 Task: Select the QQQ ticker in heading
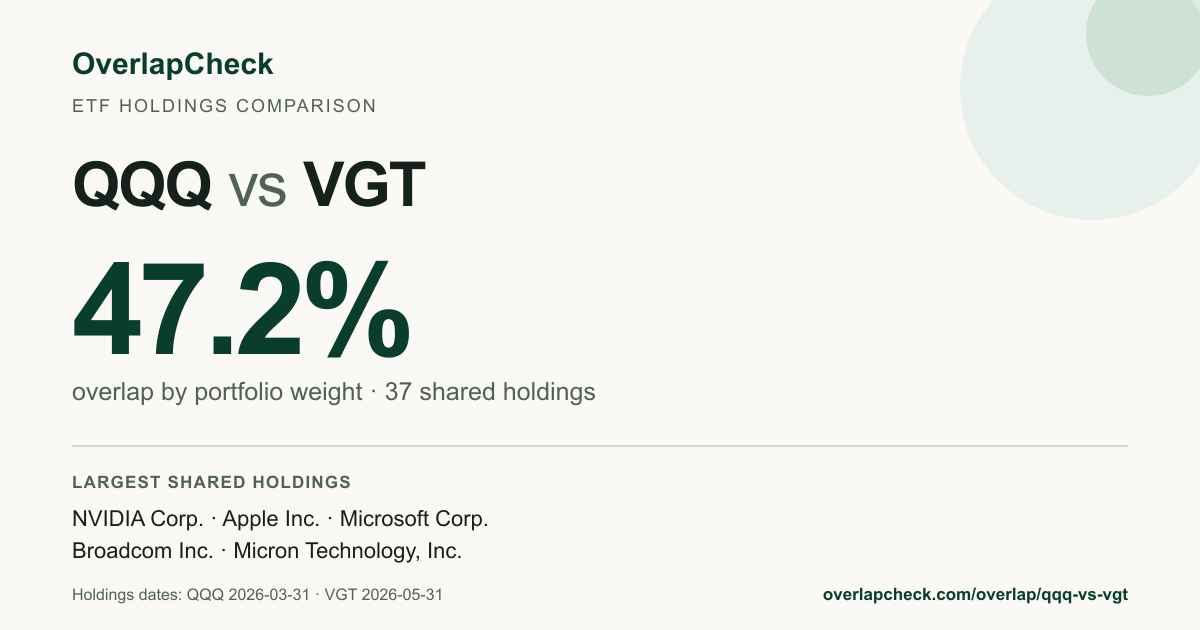(142, 185)
